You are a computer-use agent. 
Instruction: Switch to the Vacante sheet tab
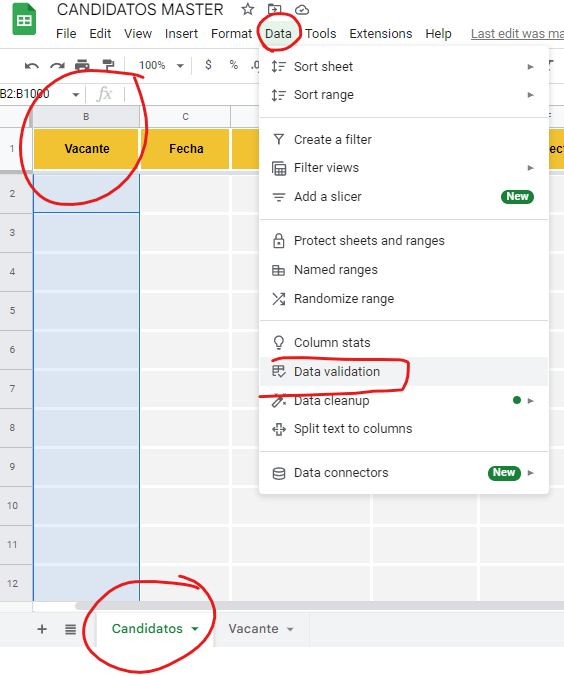click(x=253, y=629)
